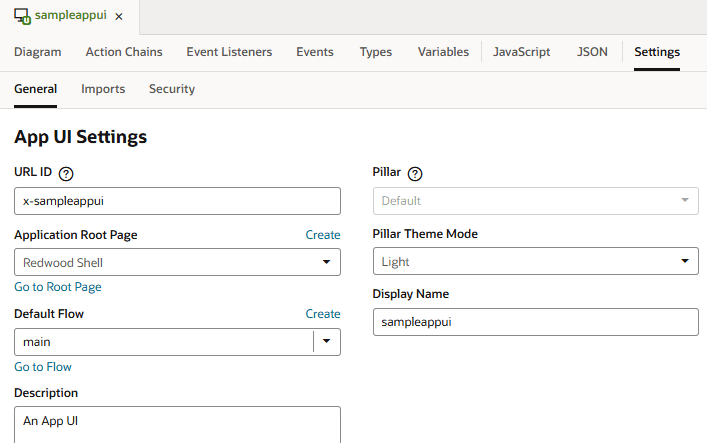Switch to the Imports subtab
The image size is (707, 443).
tap(103, 89)
